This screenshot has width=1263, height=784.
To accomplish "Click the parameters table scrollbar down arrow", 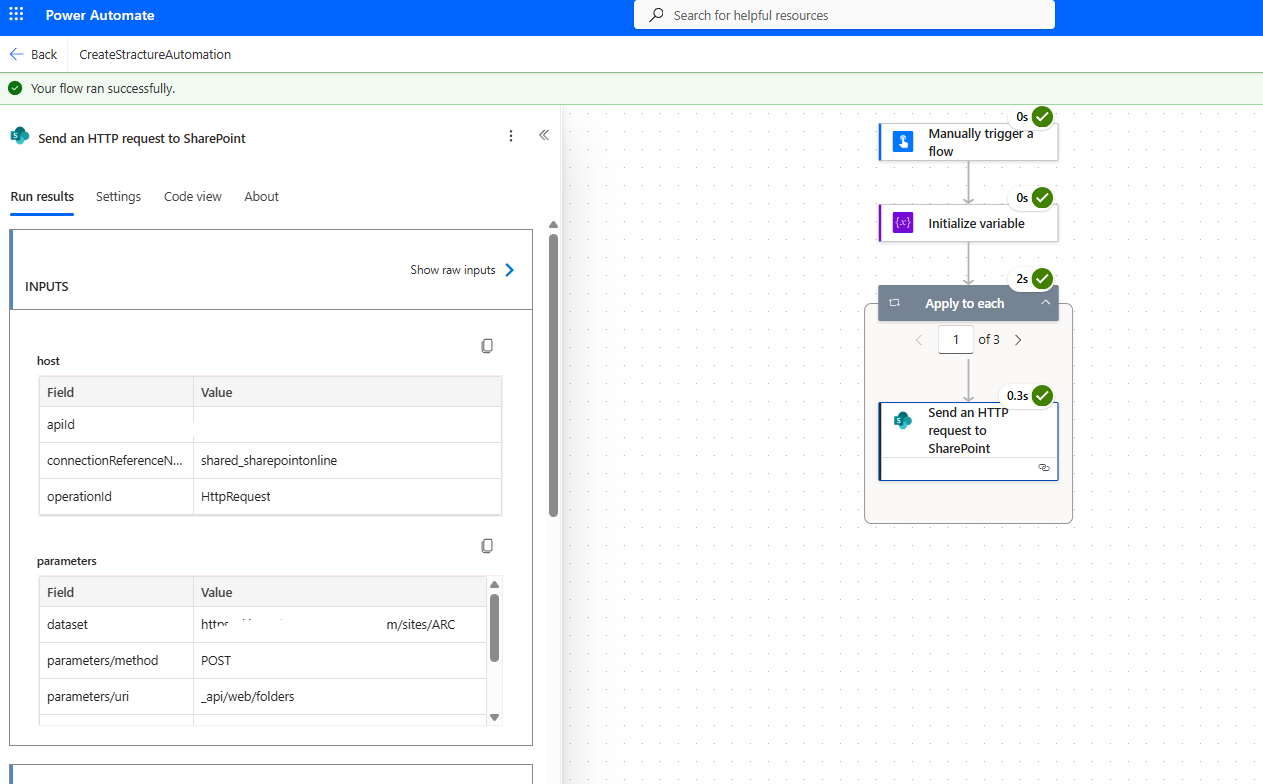I will point(494,717).
